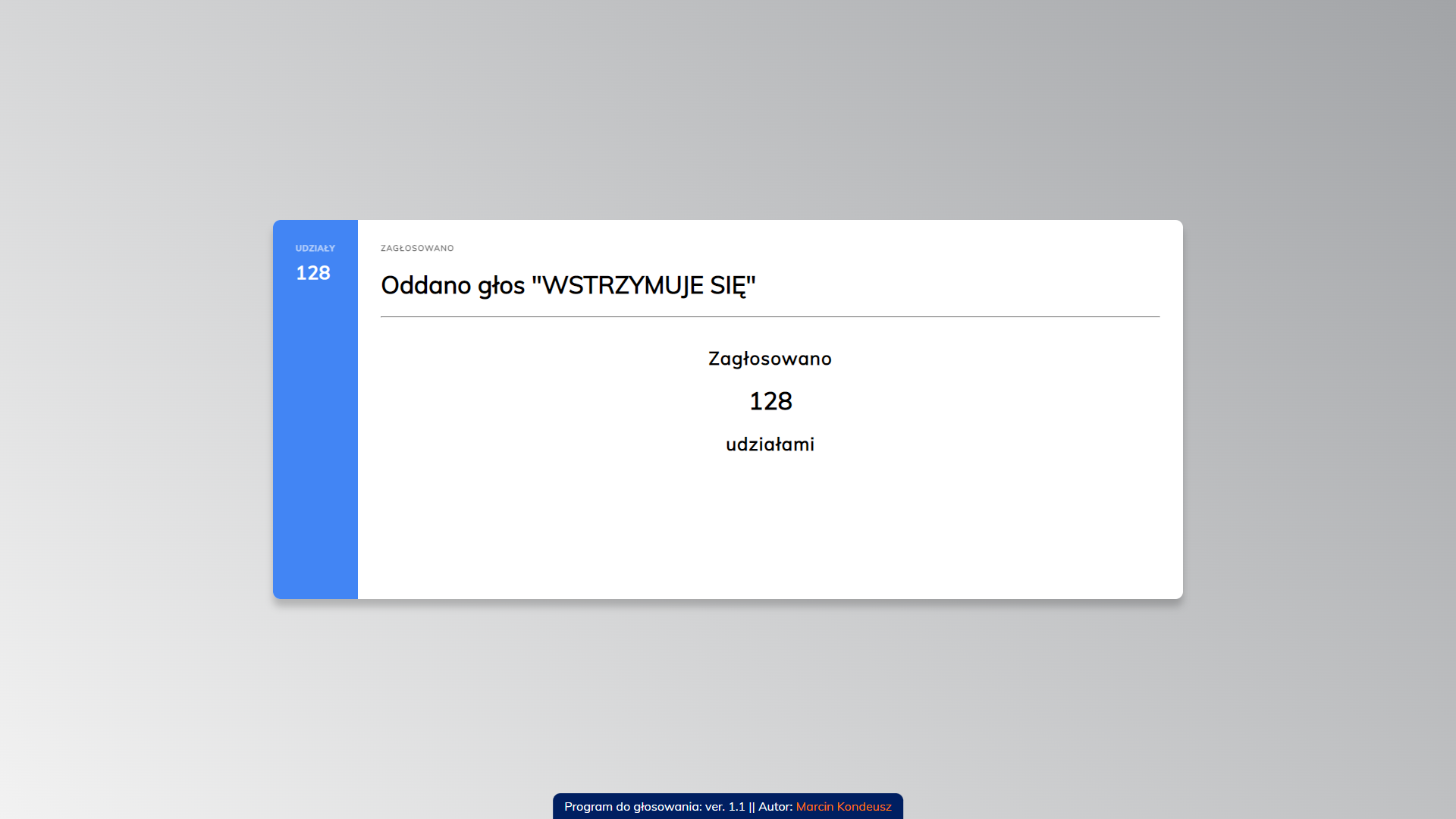This screenshot has height=819, width=1456.
Task: Click the "Oddano głos" words in heading
Action: tap(453, 286)
